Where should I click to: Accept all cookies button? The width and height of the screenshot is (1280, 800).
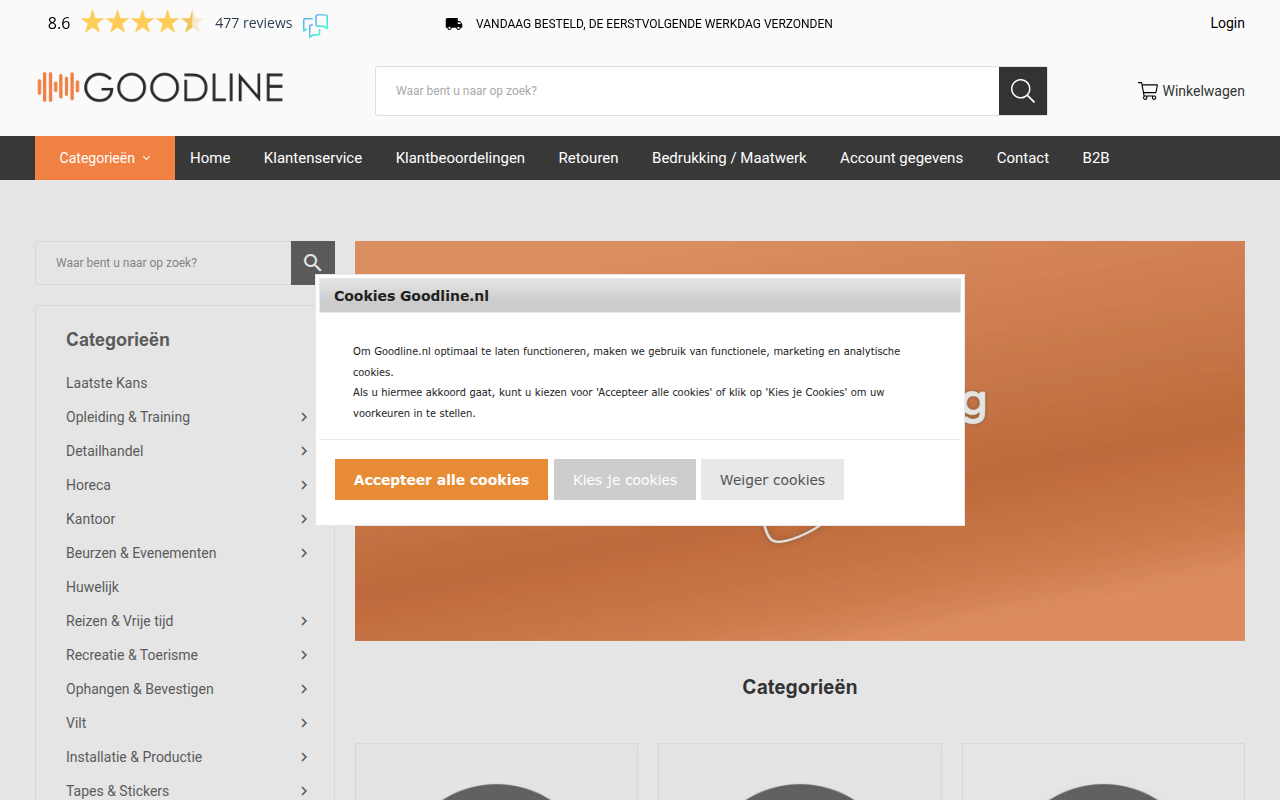tap(441, 480)
